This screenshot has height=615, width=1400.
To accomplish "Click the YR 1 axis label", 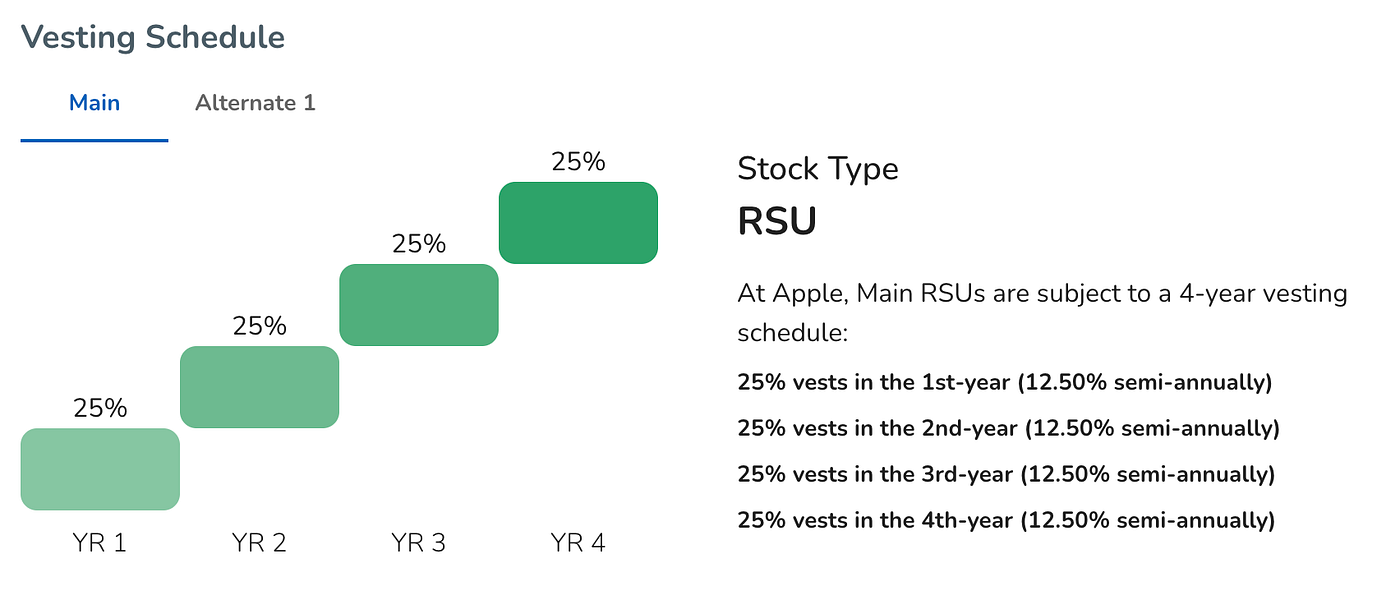I will click(x=100, y=543).
